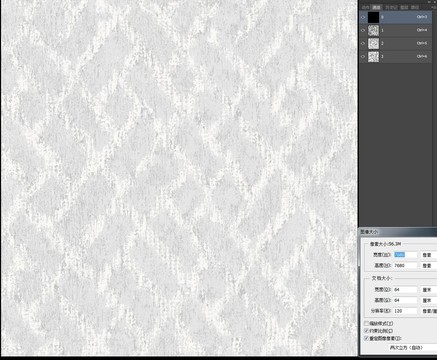
Task: Switch to the 通道 (Channels) tab
Action: click(376, 7)
